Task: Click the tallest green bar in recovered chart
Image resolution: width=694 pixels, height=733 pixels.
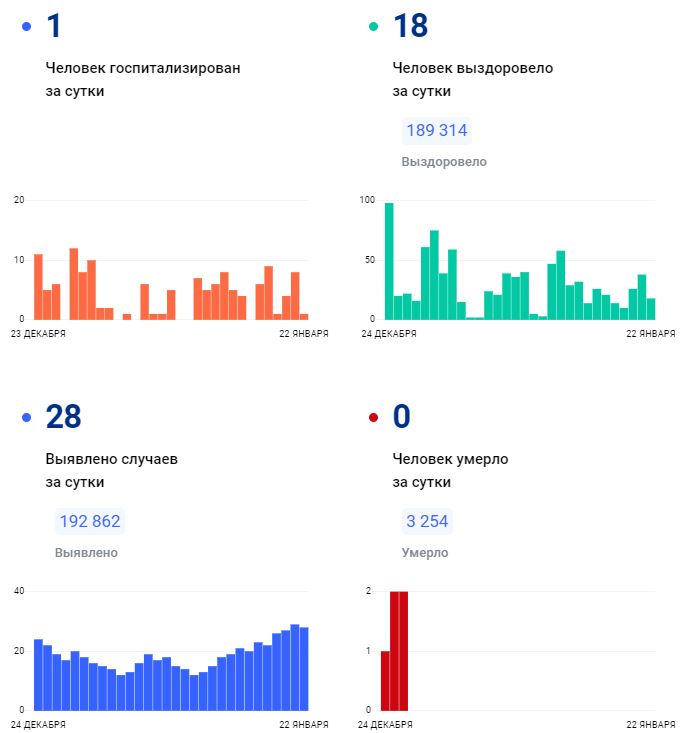Action: (x=389, y=261)
